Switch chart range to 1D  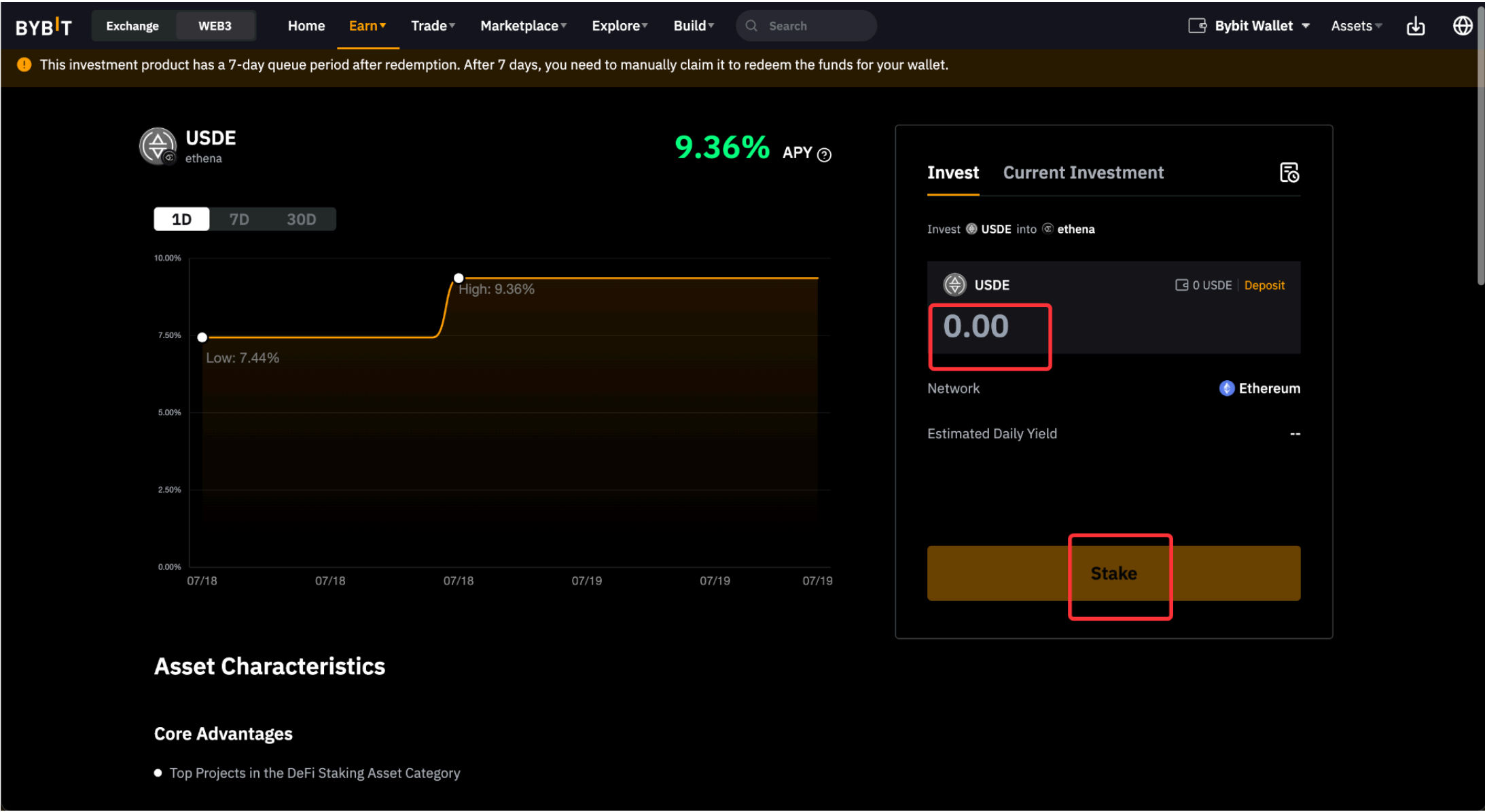point(181,219)
